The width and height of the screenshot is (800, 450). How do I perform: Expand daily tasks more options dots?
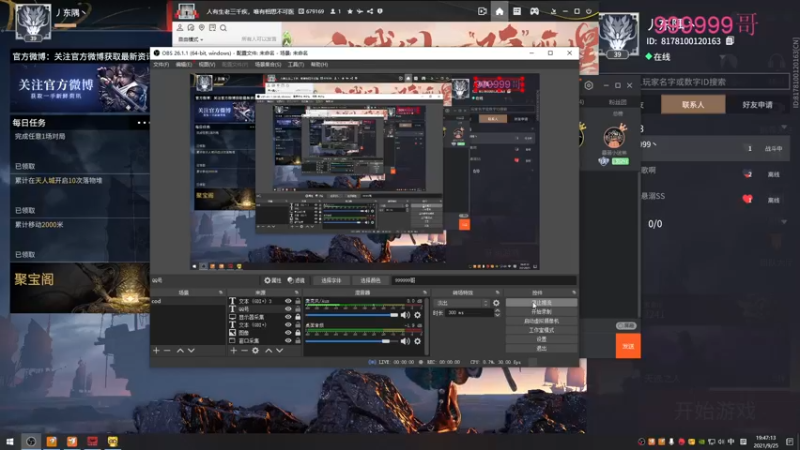(x=142, y=122)
